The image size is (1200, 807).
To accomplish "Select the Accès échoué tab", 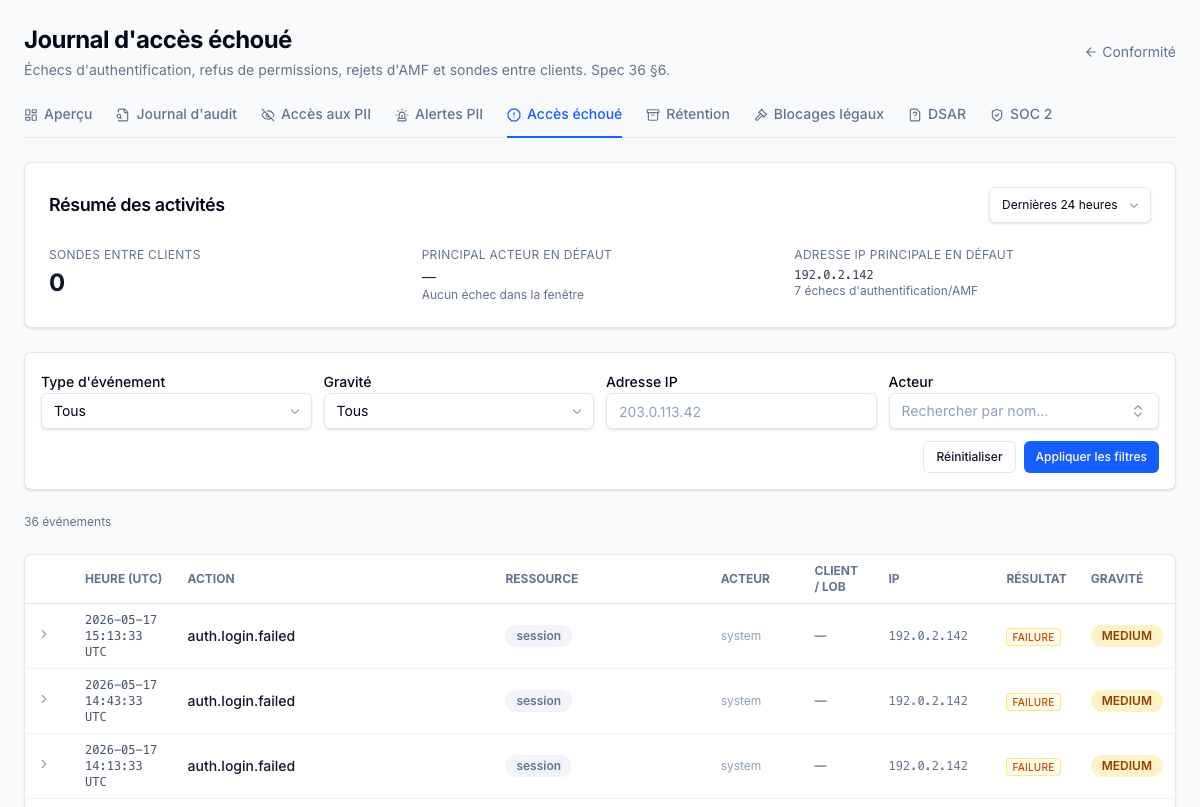I will (564, 114).
